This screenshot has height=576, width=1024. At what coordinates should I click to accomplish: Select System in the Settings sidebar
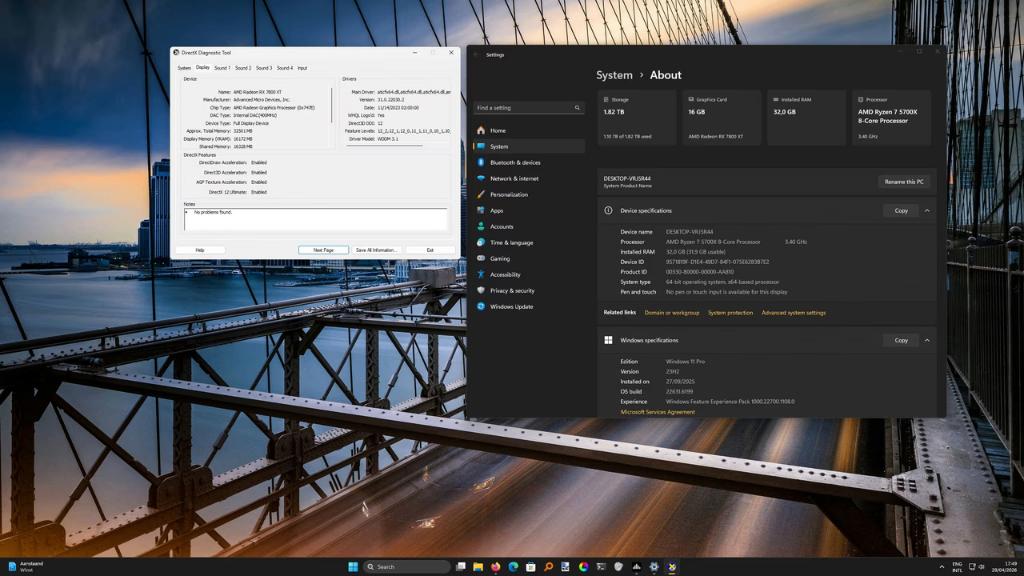529,146
